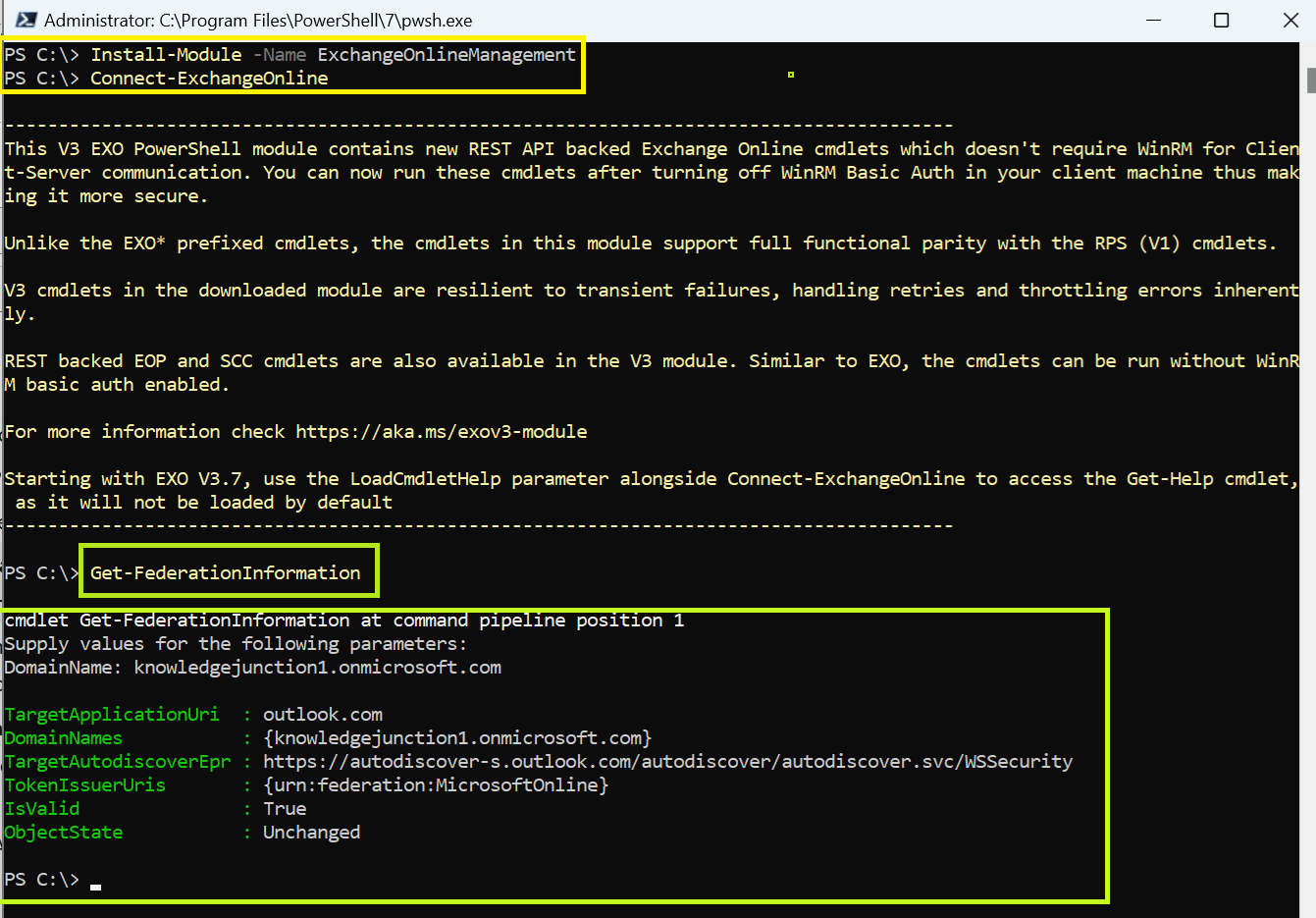Minimize the pwsh.exe window

point(1153,20)
